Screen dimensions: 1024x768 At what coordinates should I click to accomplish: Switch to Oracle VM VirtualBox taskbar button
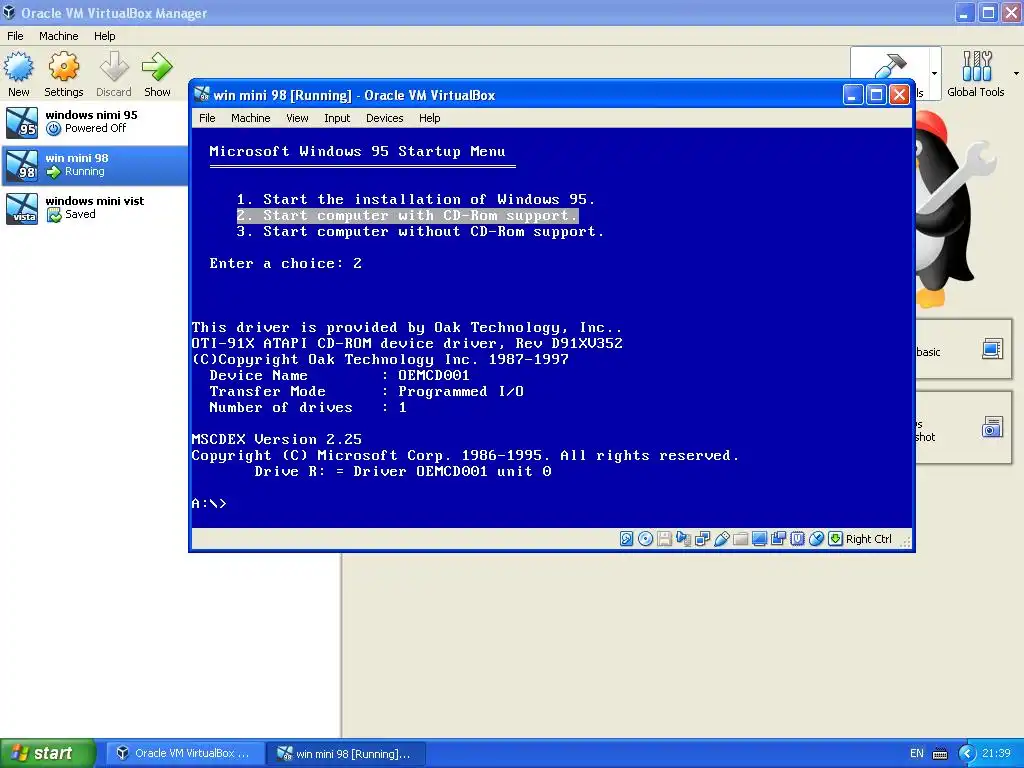[184, 753]
